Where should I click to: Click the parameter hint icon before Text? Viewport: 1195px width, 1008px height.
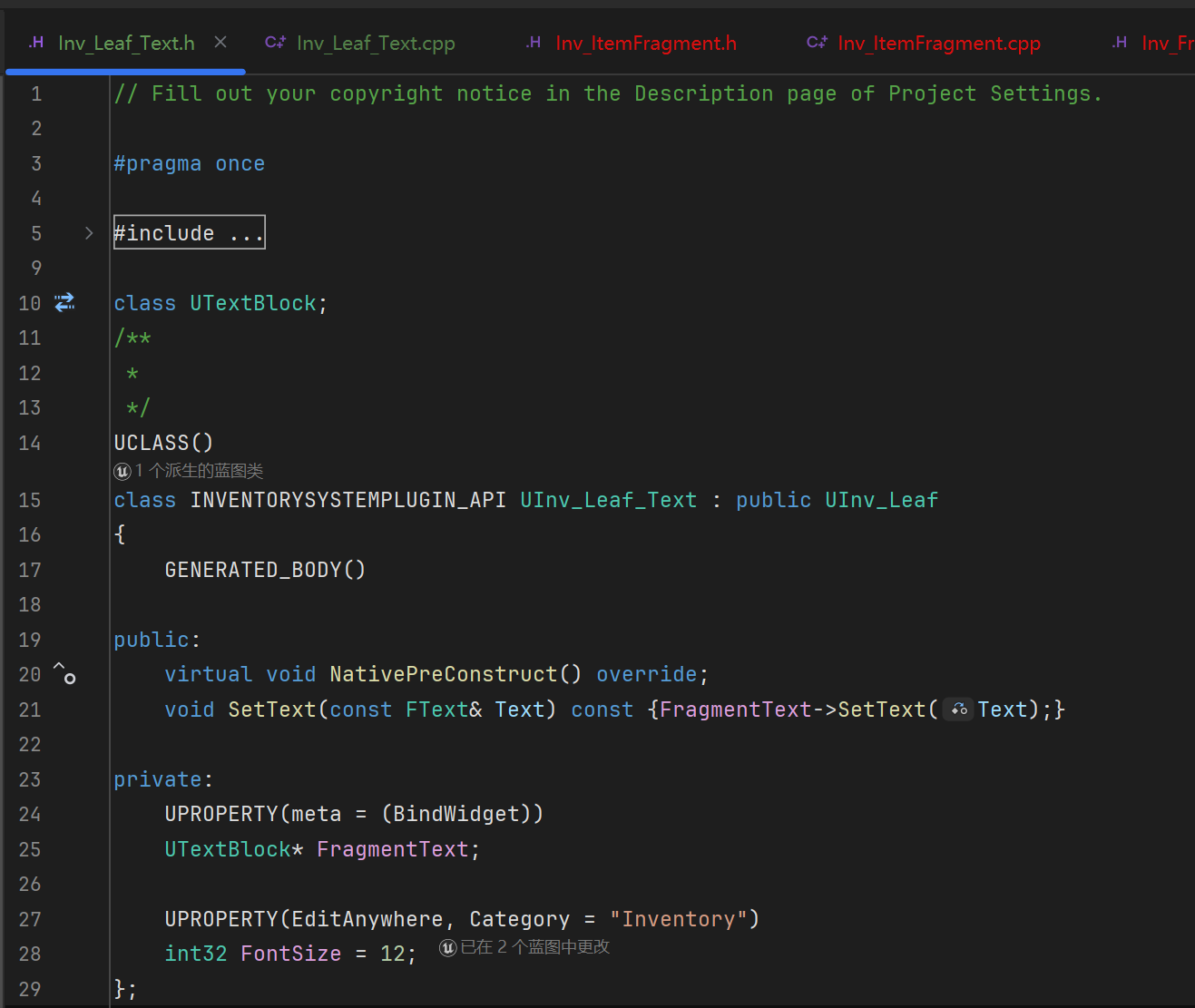958,710
